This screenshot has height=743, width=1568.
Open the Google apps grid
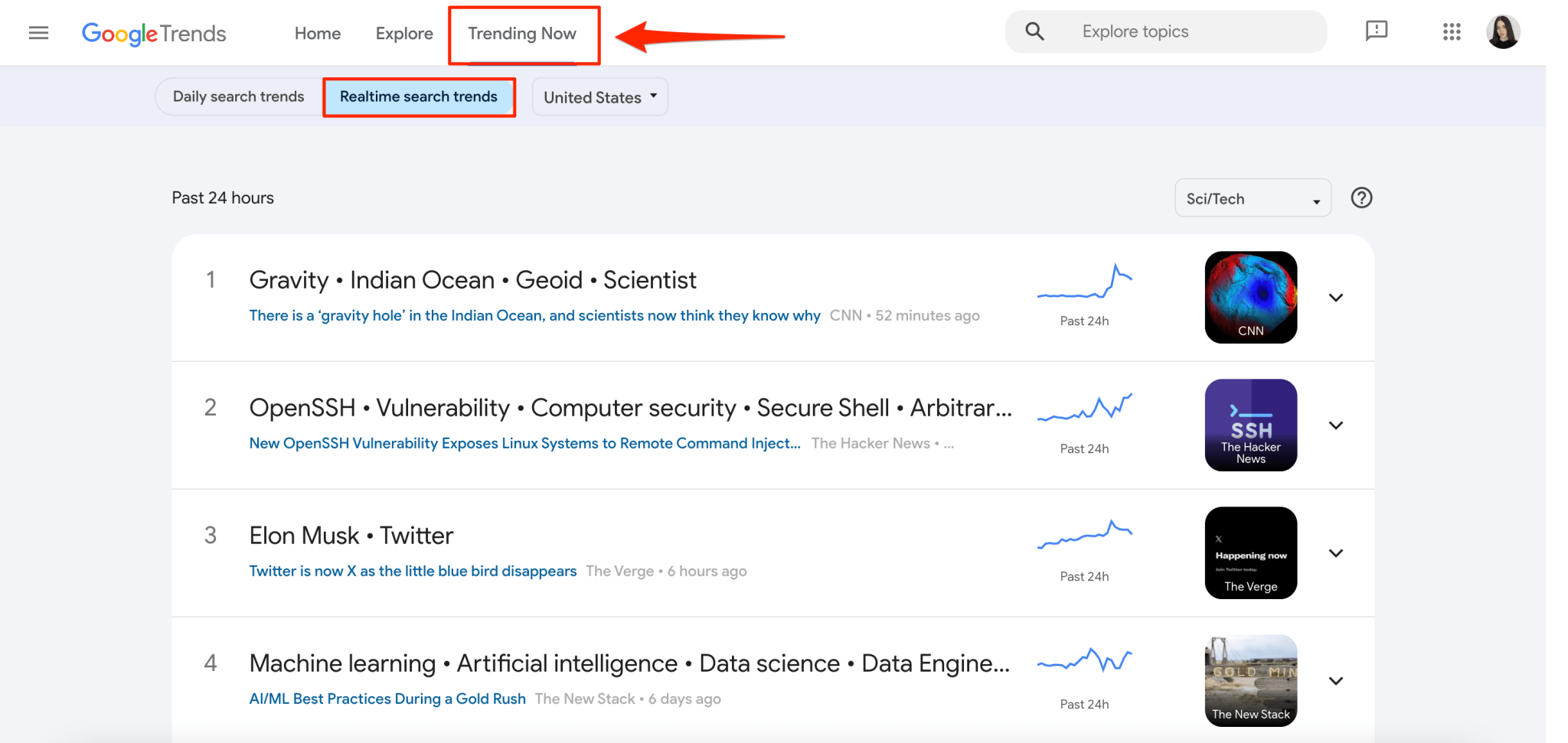[1452, 31]
